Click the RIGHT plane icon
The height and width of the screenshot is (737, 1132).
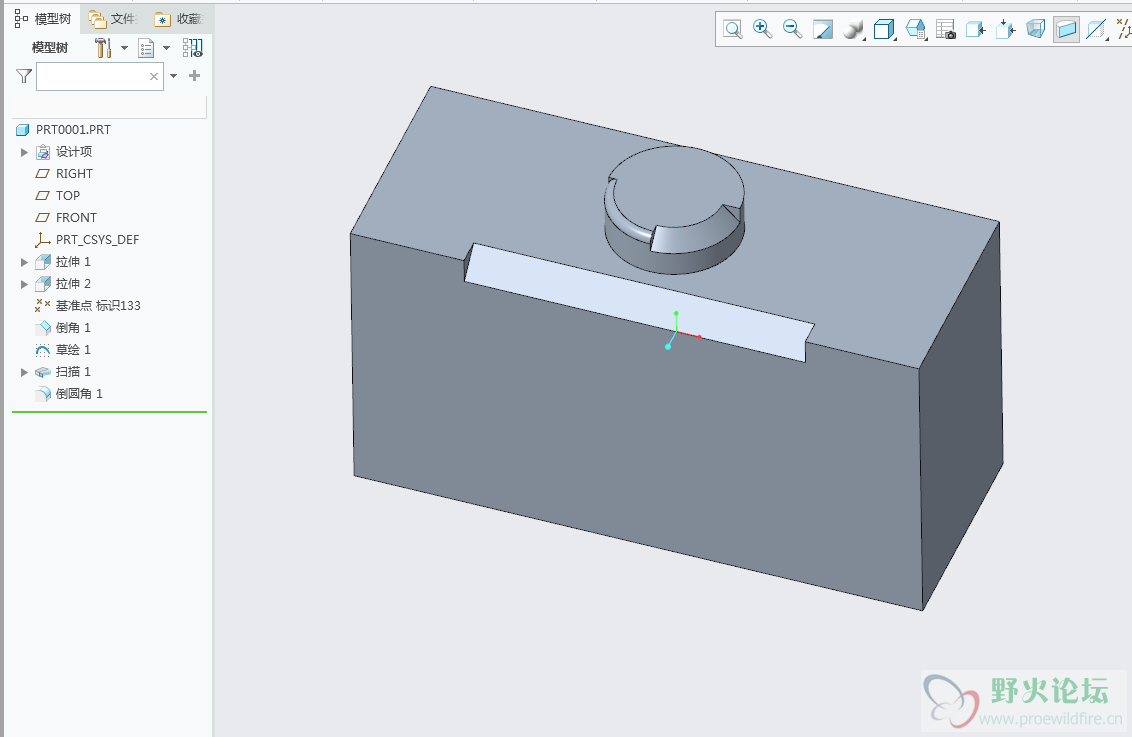43,174
